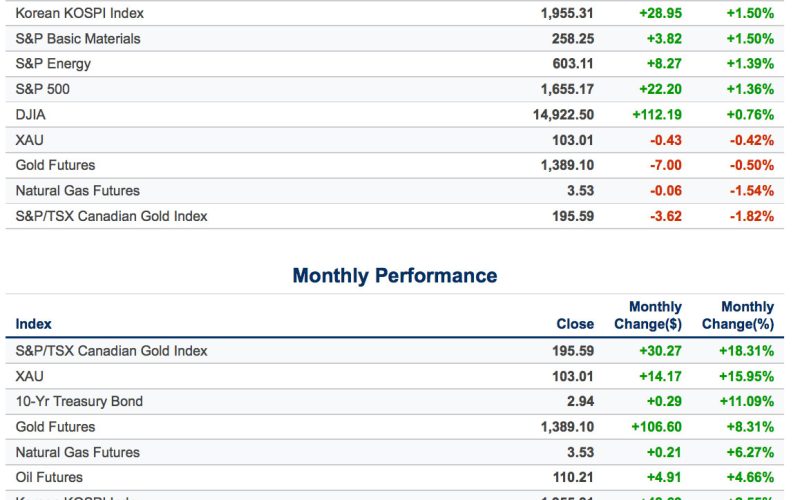Click the DJIA index name
This screenshot has width=800, height=500.
pyautogui.click(x=32, y=114)
